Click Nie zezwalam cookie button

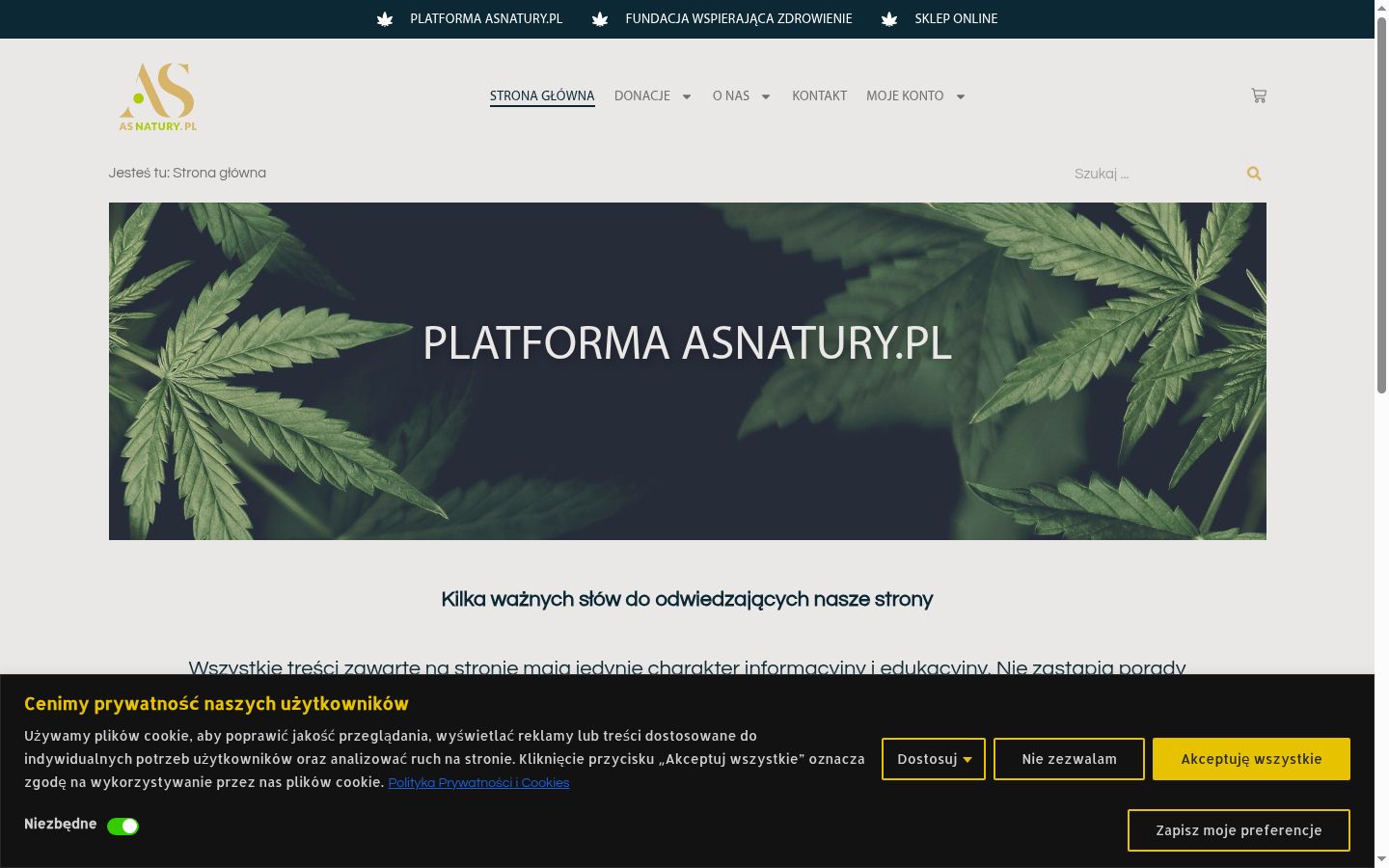pyautogui.click(x=1069, y=759)
